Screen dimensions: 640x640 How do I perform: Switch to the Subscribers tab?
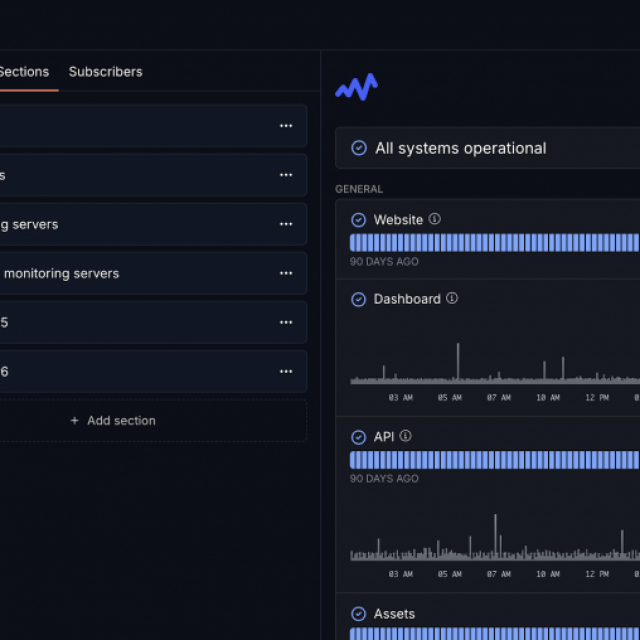tap(105, 72)
